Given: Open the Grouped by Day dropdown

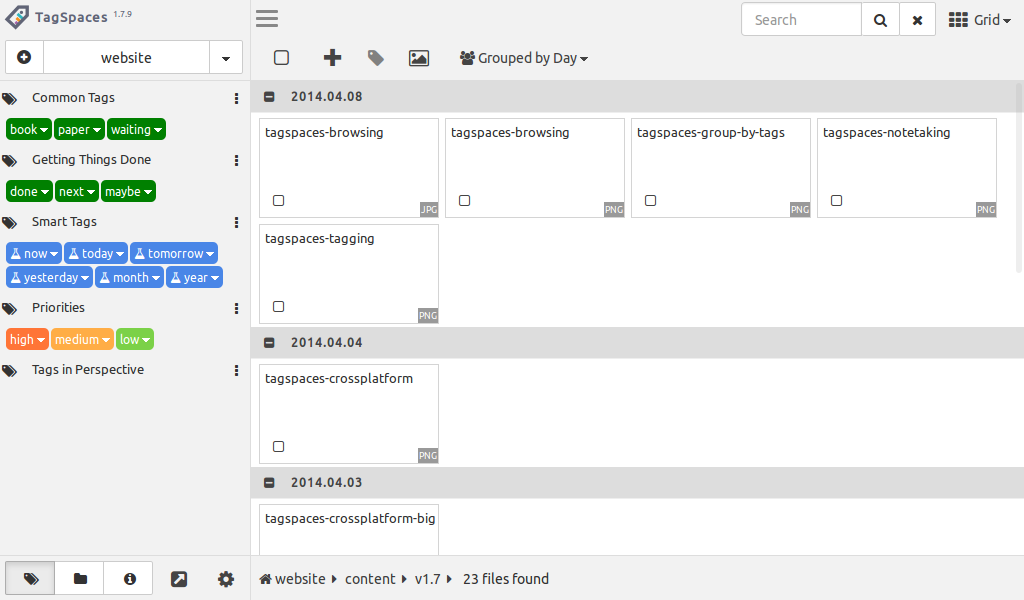Looking at the screenshot, I should click(x=524, y=58).
